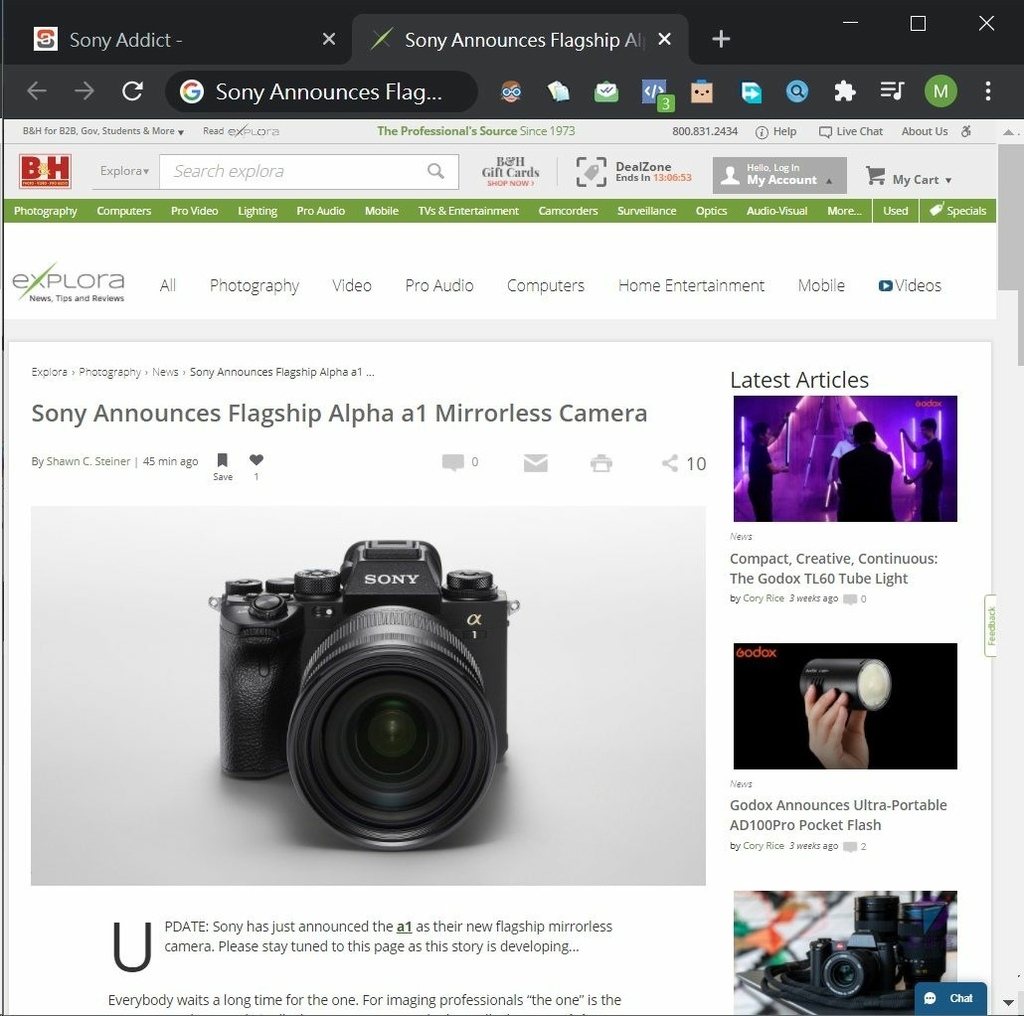Click the a1 link in the update text
This screenshot has width=1024, height=1016.
click(404, 927)
